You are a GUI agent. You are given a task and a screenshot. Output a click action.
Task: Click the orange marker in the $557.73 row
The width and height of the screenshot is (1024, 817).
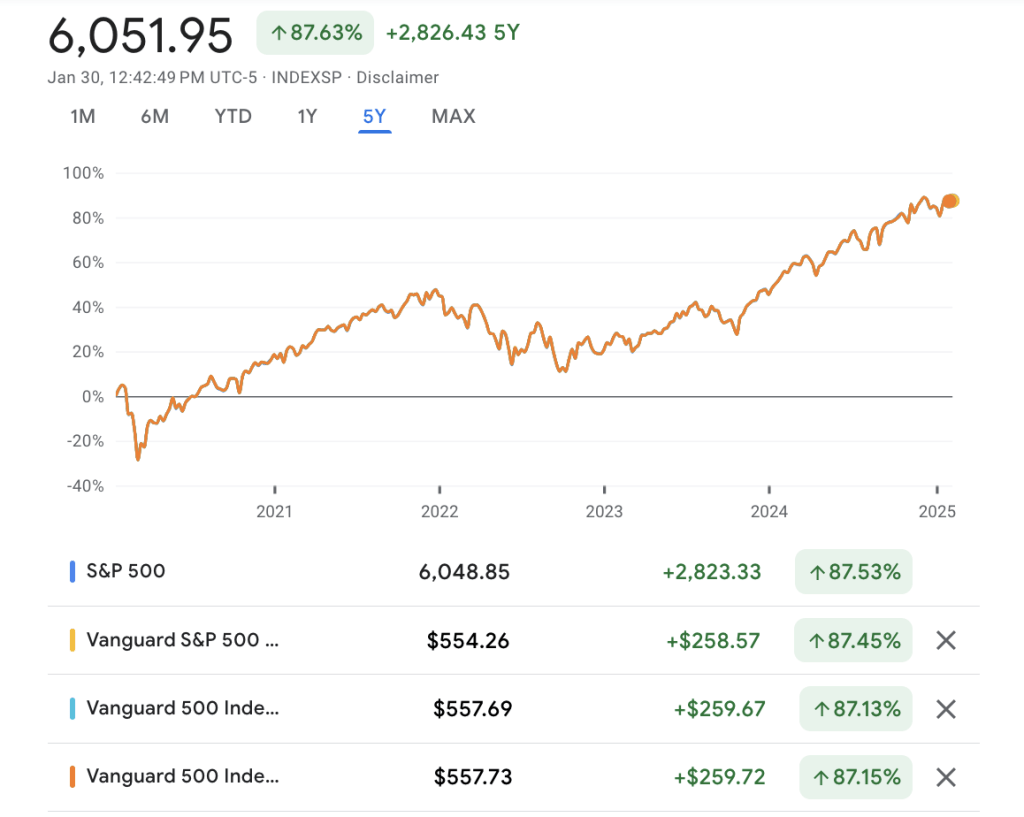[72, 777]
